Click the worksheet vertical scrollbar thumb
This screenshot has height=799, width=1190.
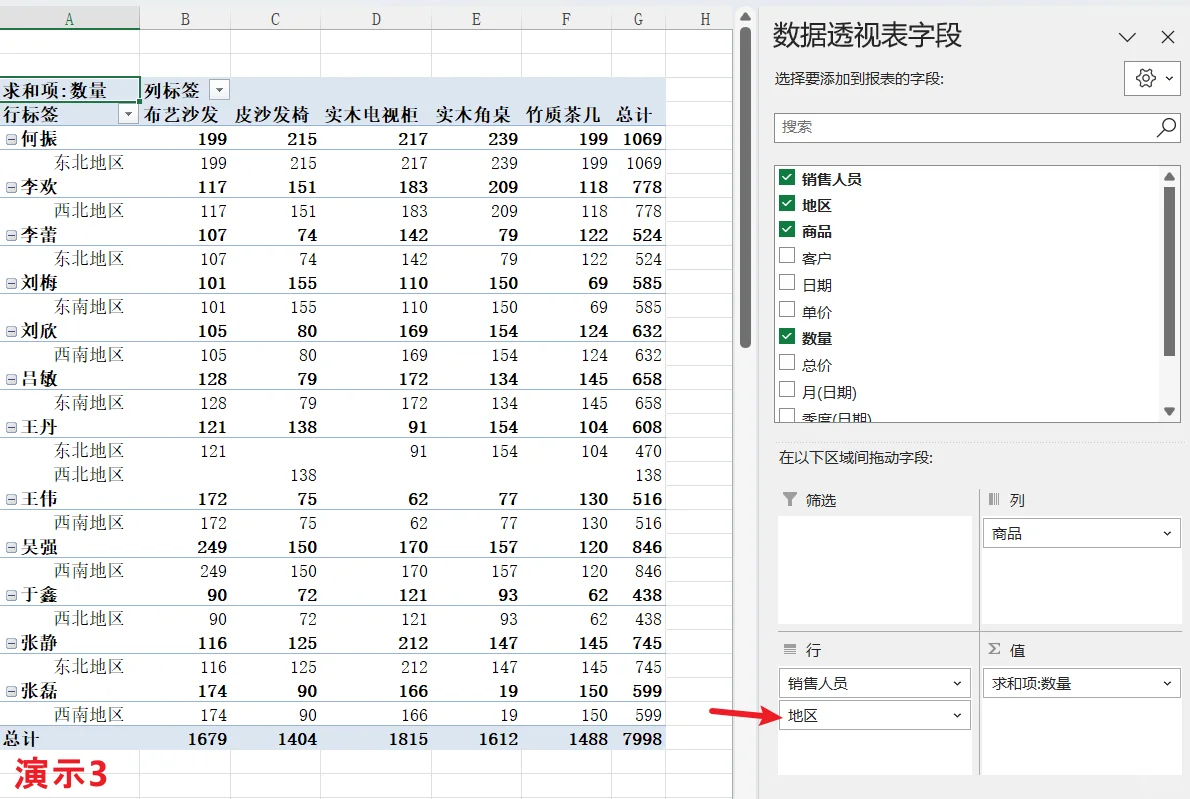pyautogui.click(x=745, y=187)
